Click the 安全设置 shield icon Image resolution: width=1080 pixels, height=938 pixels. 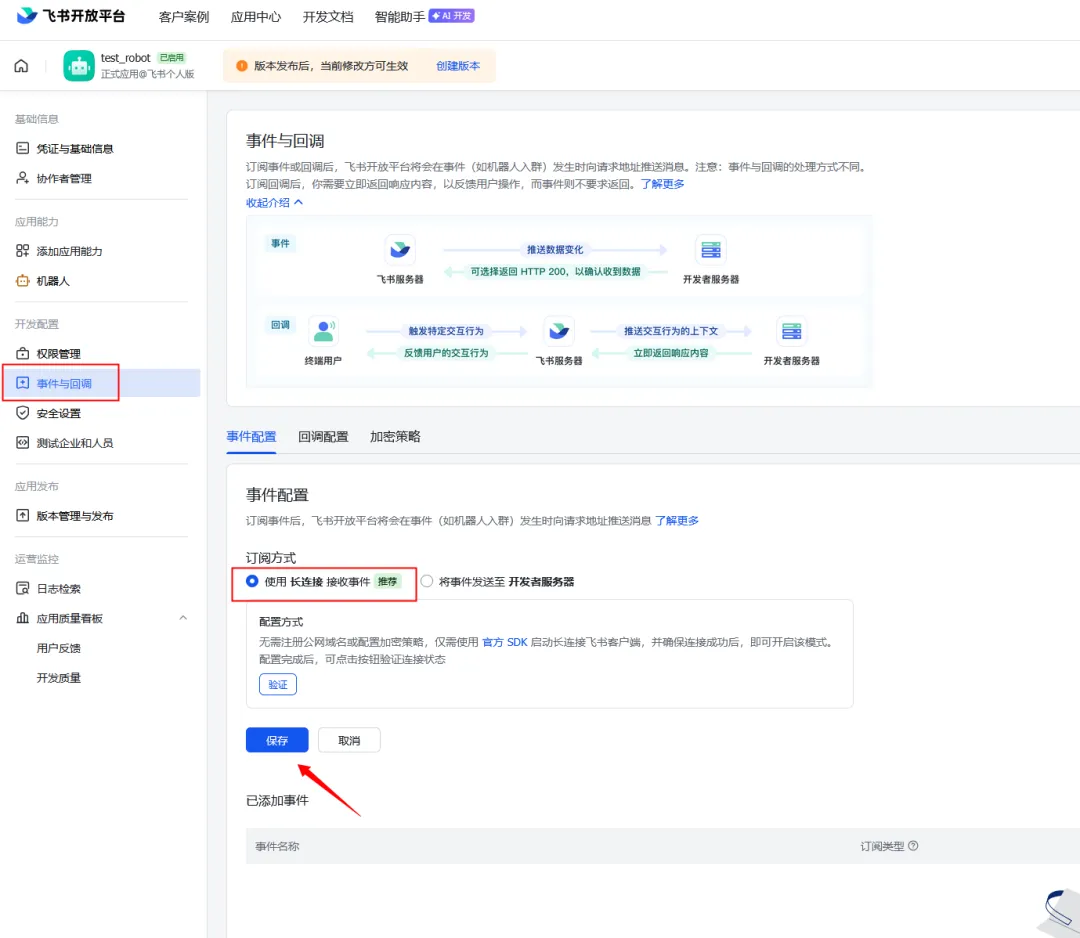23,413
